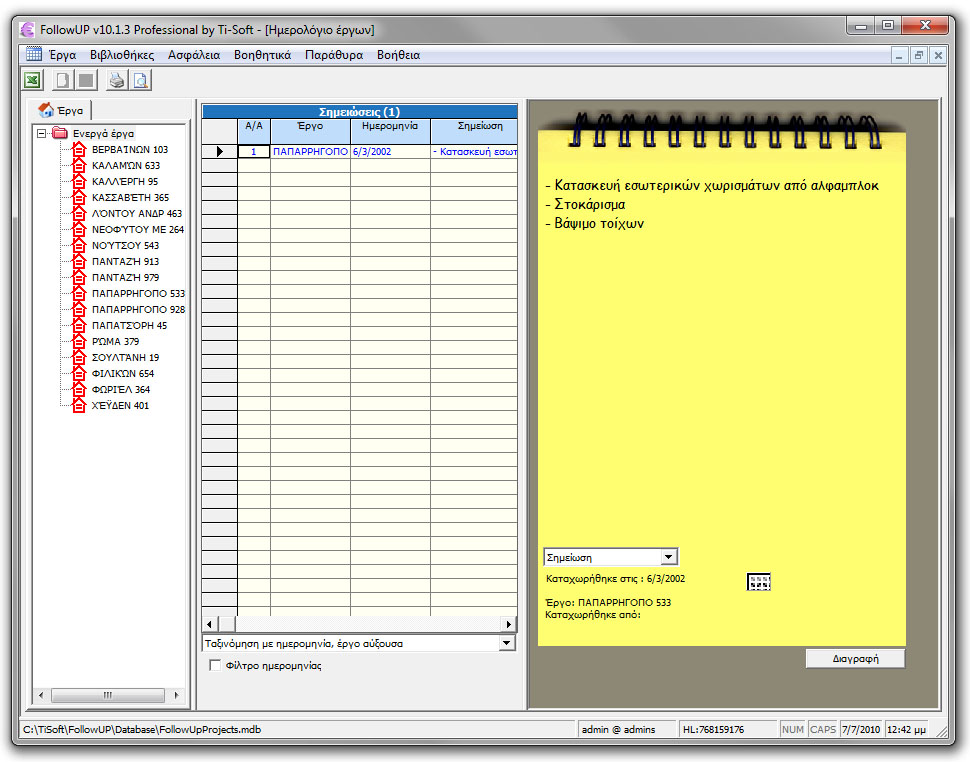Screen dimensions: 970x762
Task: Export the notes grid to Excel
Action: tap(32, 79)
